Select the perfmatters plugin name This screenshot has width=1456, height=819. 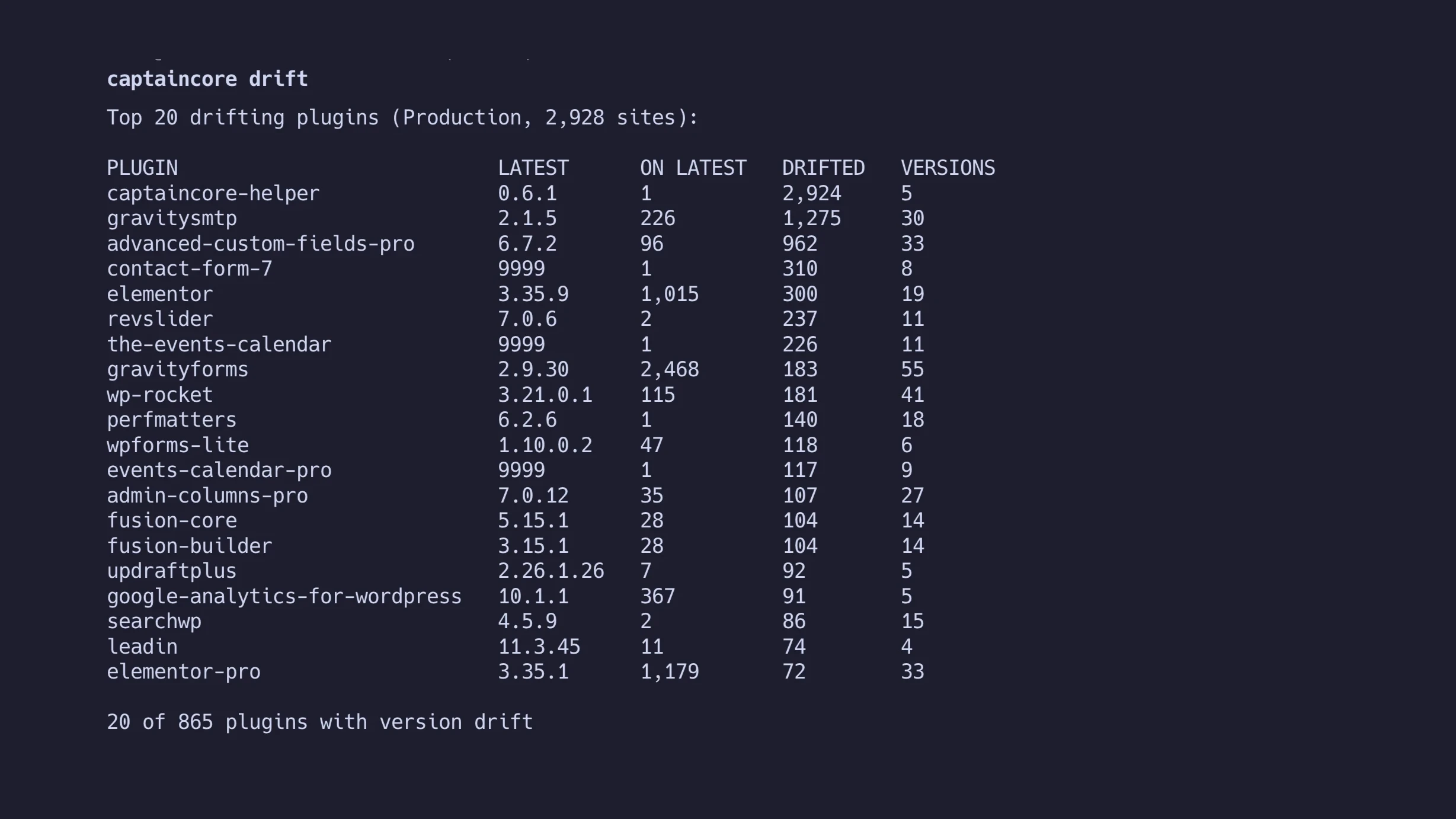[x=171, y=420]
